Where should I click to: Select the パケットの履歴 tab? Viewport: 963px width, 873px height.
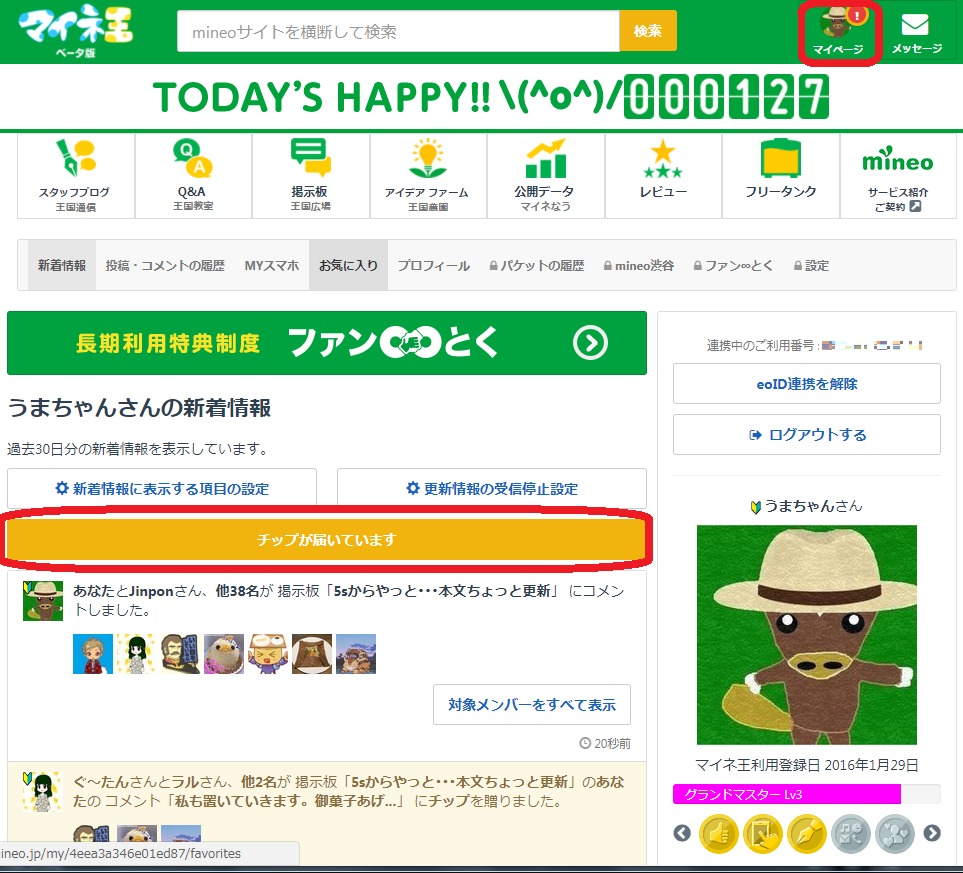[x=537, y=265]
